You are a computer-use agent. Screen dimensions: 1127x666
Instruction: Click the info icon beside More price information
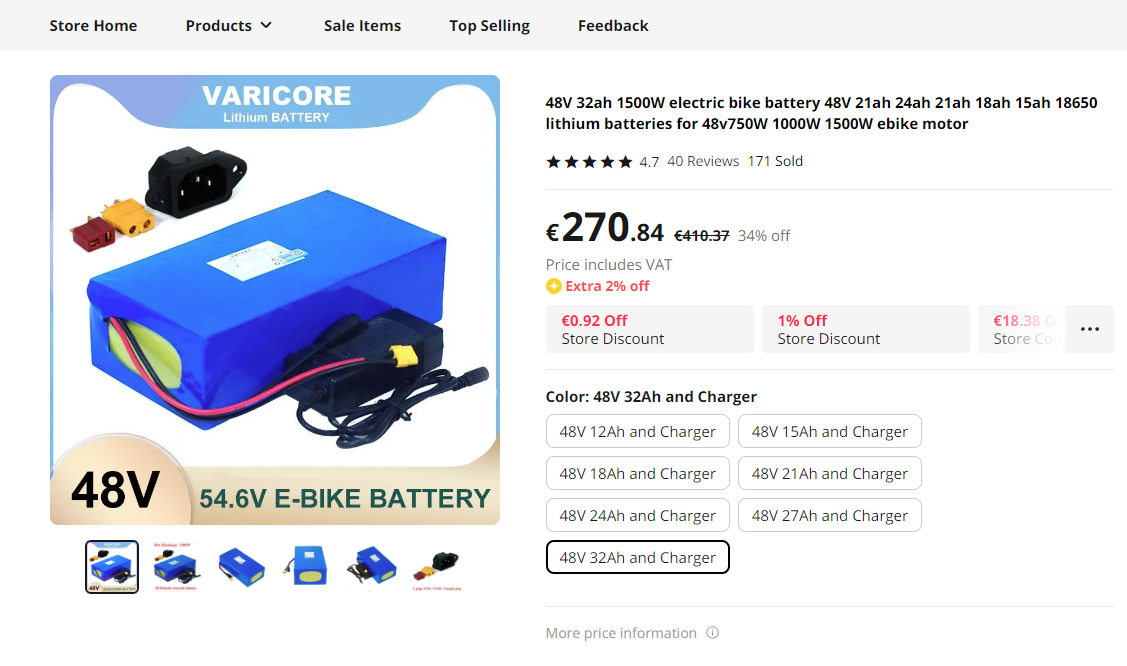click(x=712, y=633)
